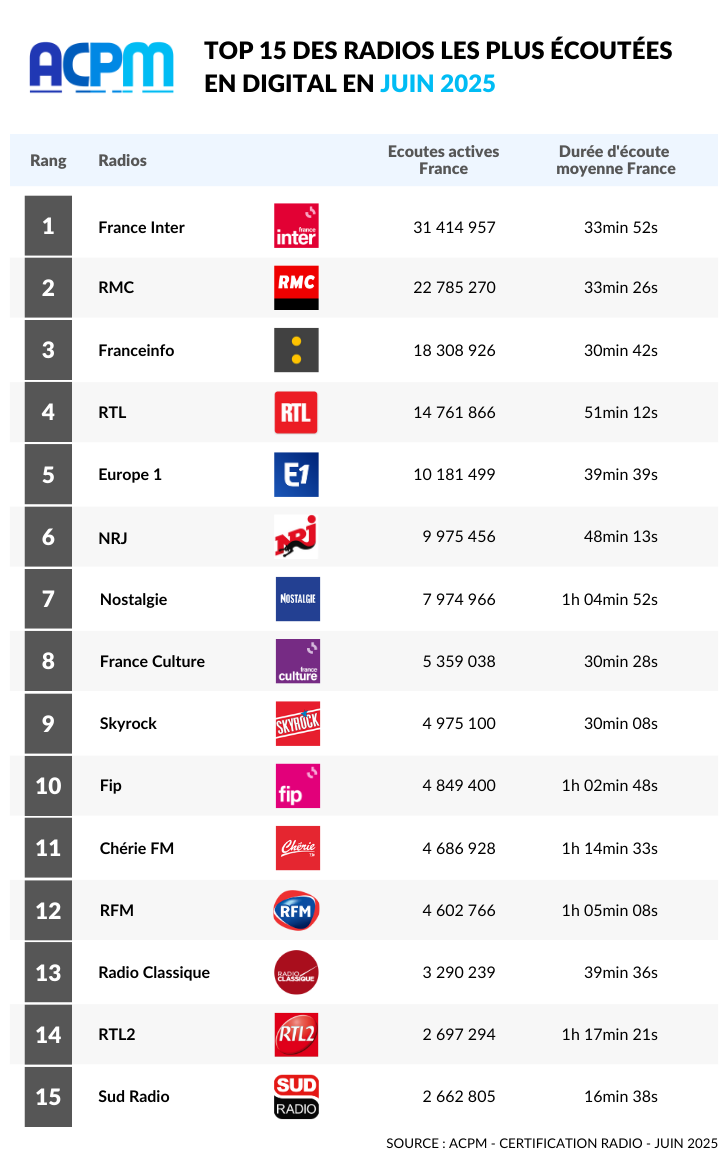The image size is (728, 1155).
Task: Click the rank 1 number tile
Action: pos(49,225)
